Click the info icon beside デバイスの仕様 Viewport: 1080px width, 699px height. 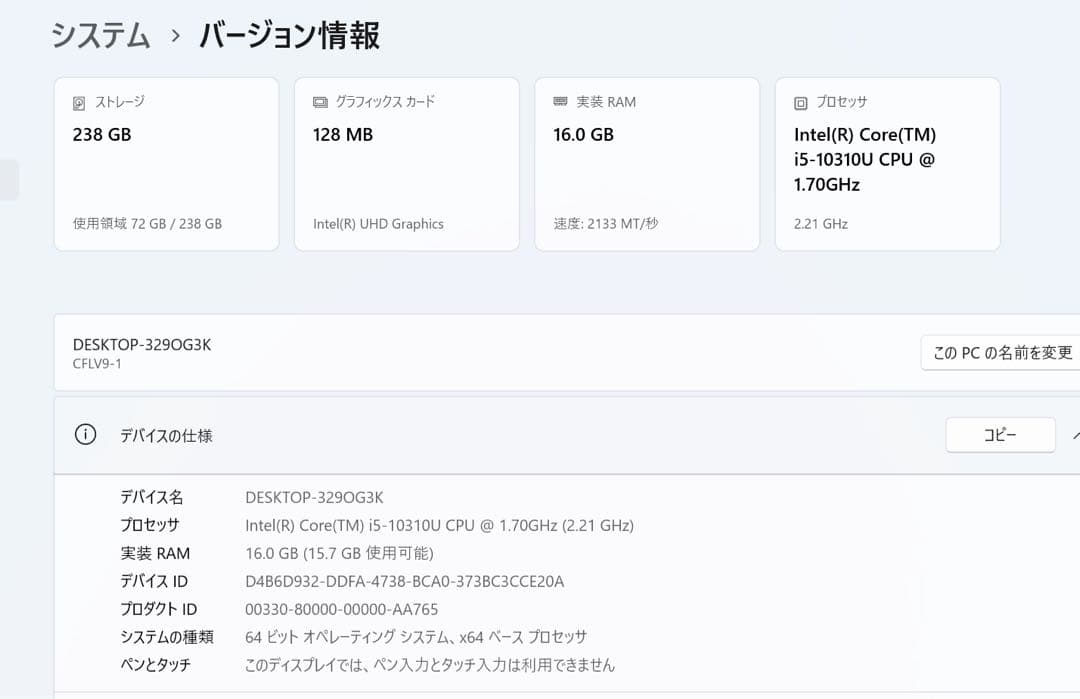click(85, 435)
